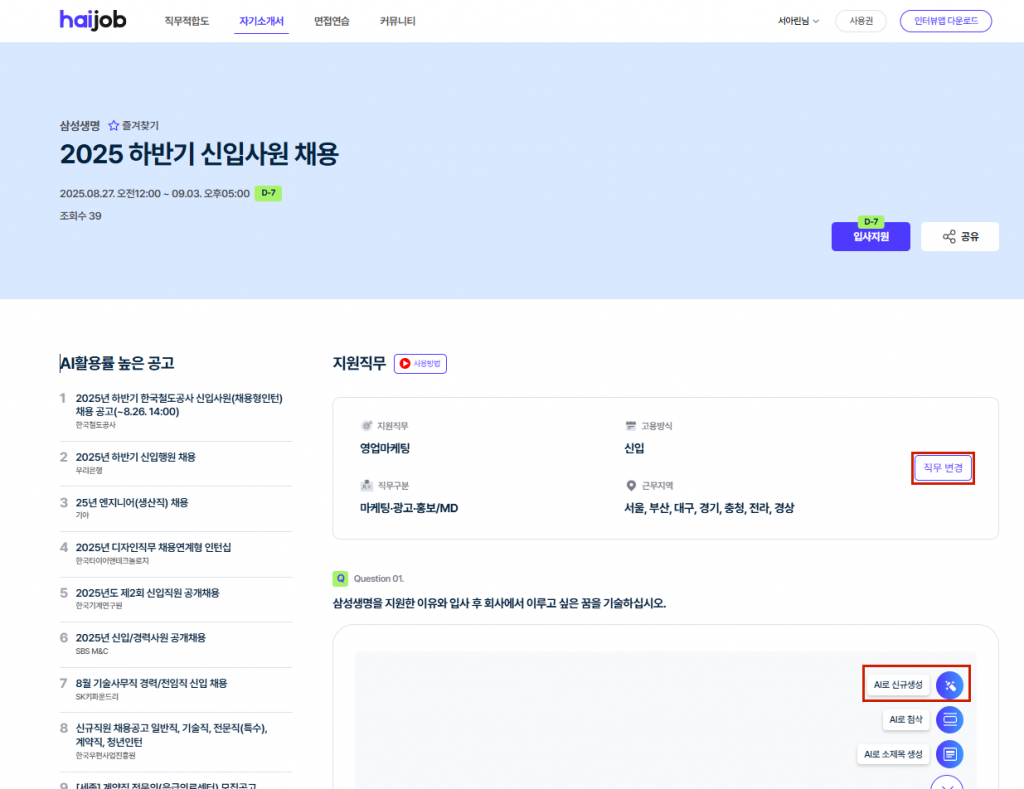
Task: Click the 직무 변경 button
Action: point(943,468)
